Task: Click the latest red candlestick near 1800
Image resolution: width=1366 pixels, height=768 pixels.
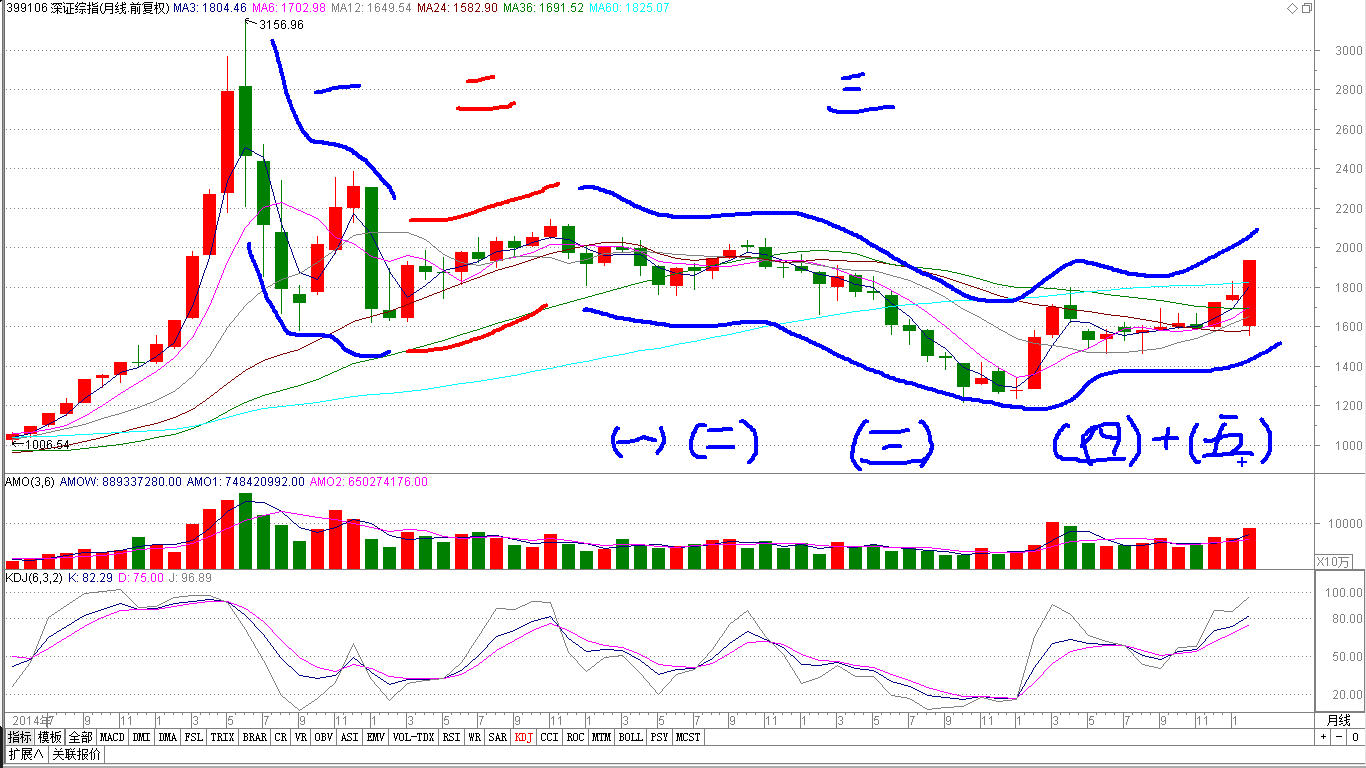Action: 1250,292
